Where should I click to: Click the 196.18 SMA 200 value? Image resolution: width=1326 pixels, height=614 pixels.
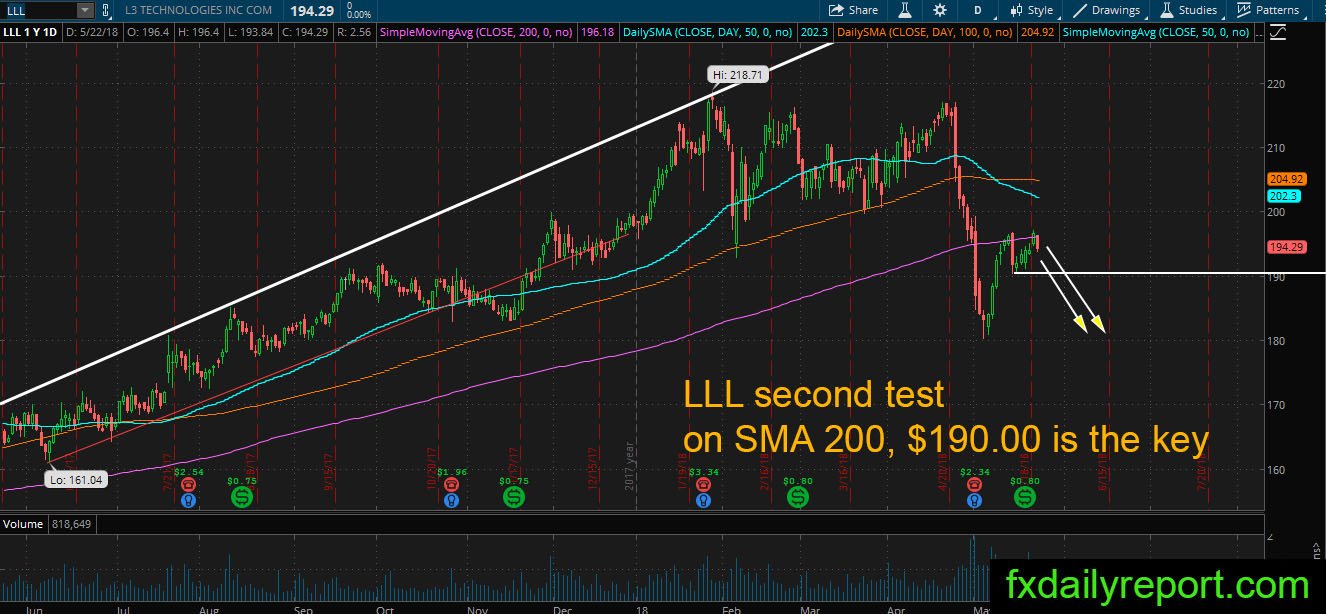(x=598, y=32)
